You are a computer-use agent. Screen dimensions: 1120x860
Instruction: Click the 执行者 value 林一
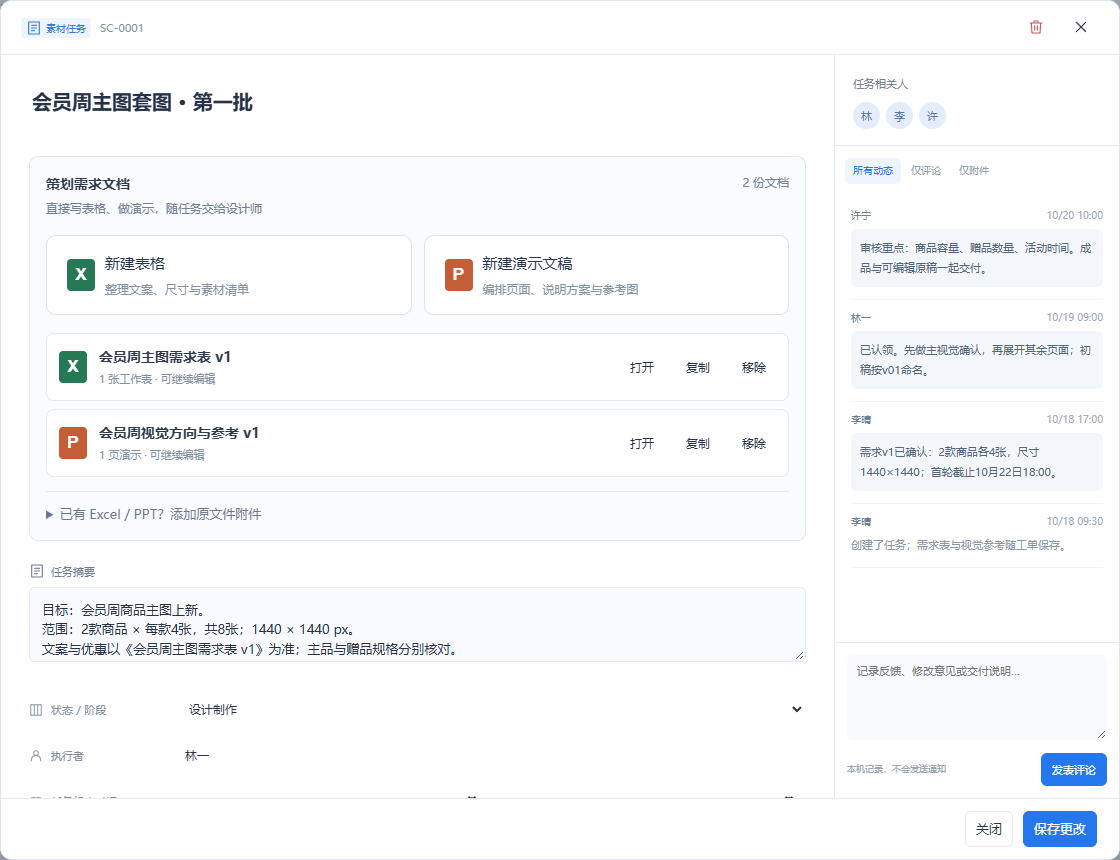pyautogui.click(x=197, y=756)
